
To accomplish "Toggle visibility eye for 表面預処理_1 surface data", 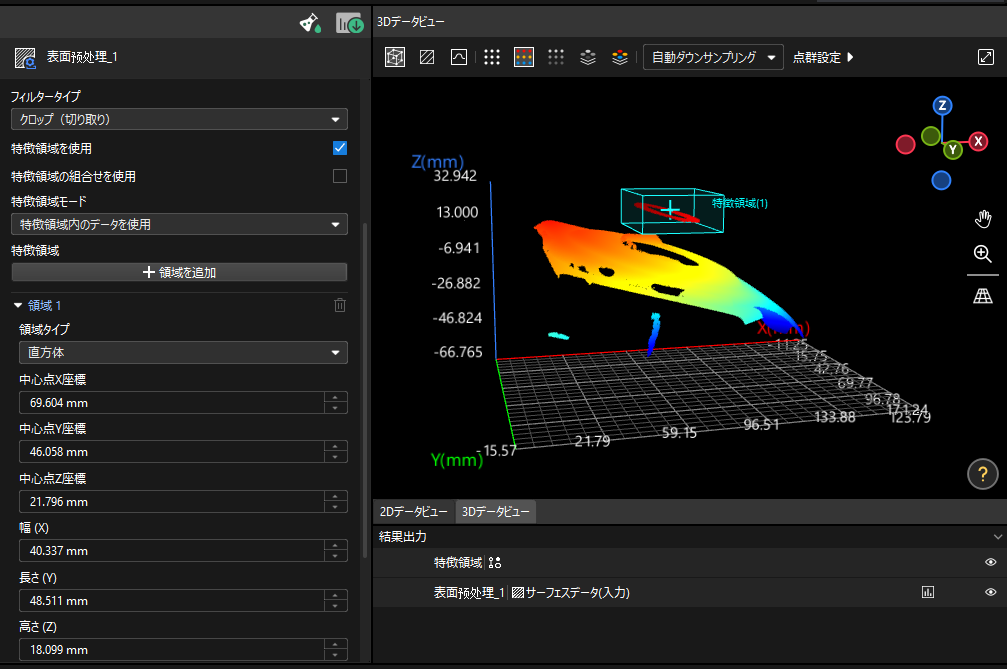I will [x=991, y=592].
